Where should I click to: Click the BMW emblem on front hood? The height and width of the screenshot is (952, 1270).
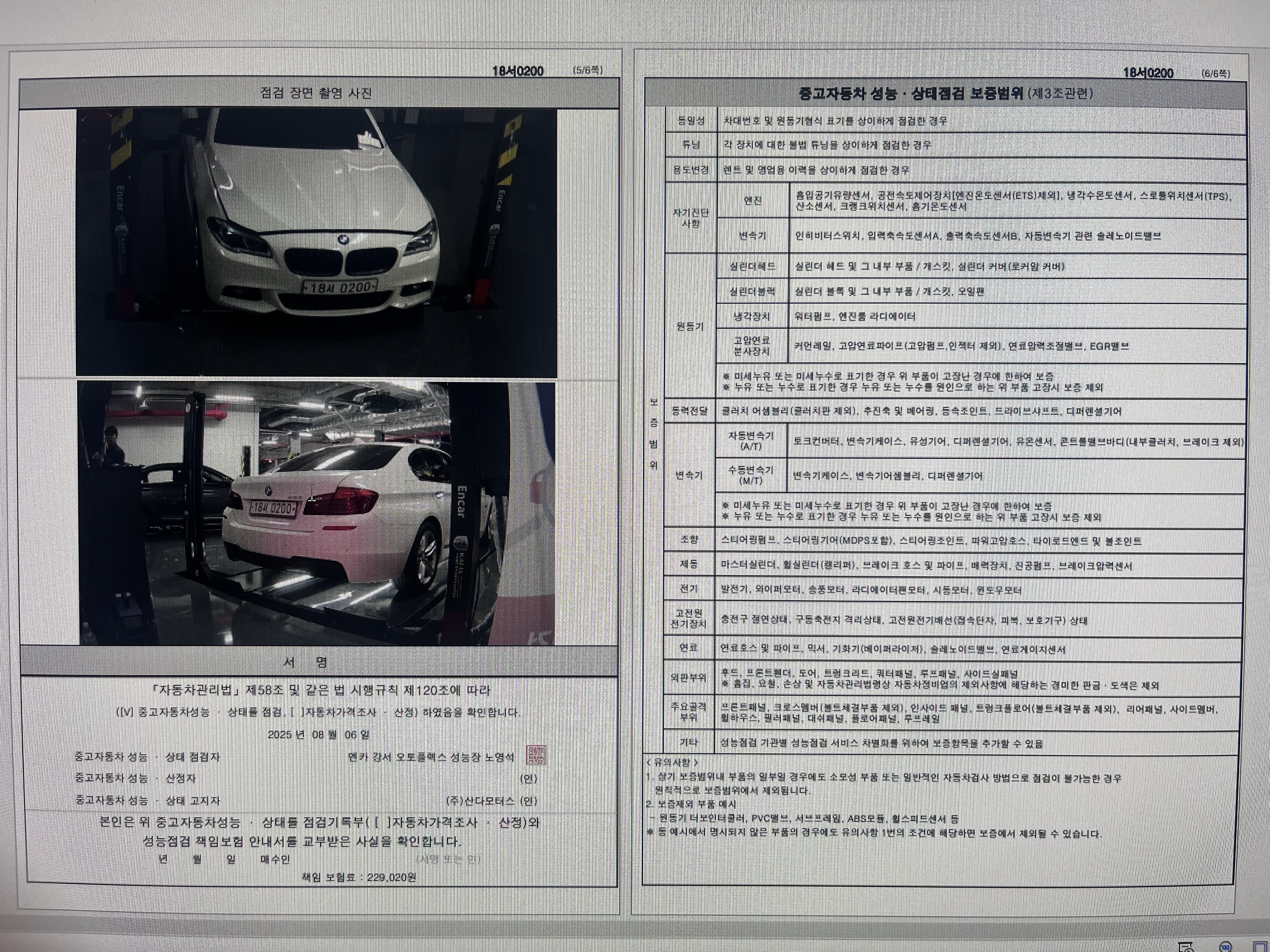click(343, 239)
